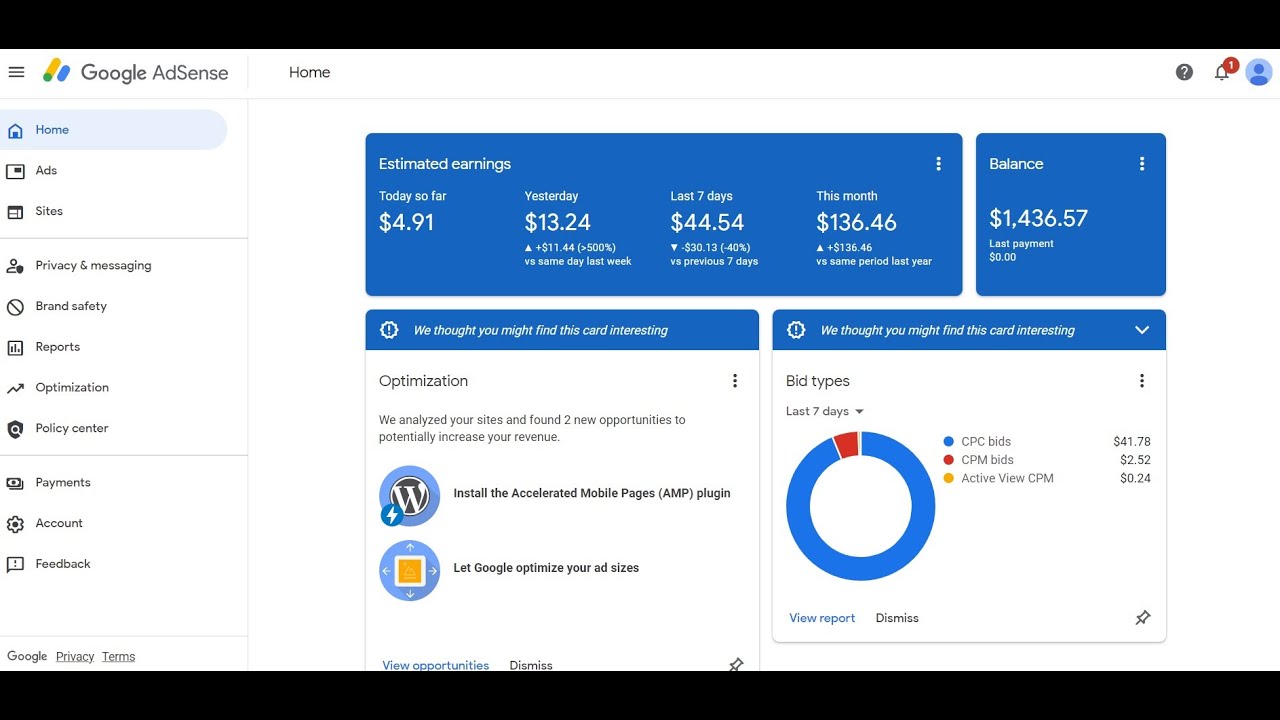Click the Reports chart icon
Image resolution: width=1280 pixels, height=720 pixels.
click(x=15, y=348)
